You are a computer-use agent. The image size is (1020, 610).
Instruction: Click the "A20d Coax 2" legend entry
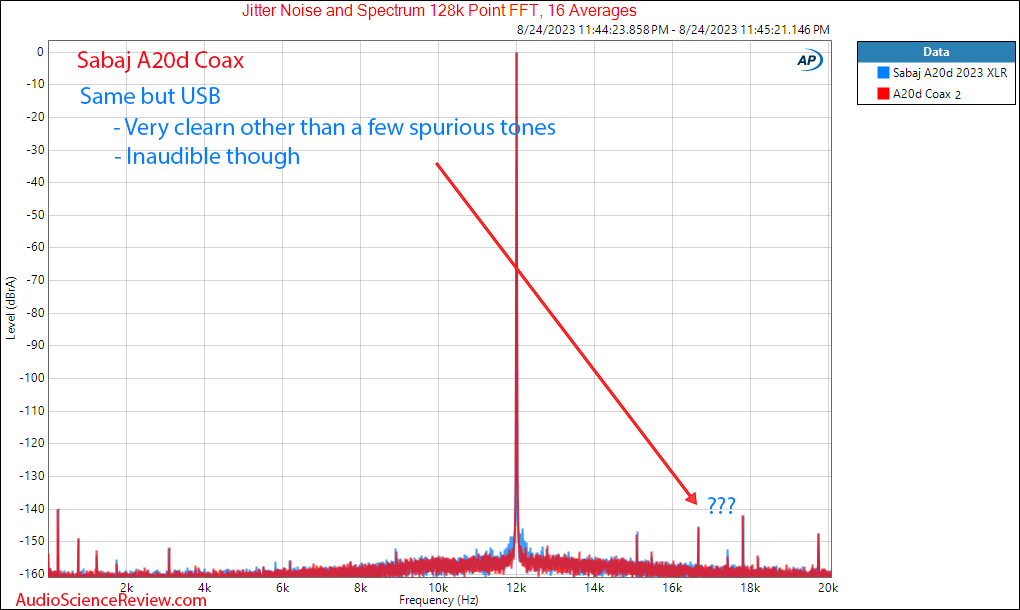(x=926, y=94)
